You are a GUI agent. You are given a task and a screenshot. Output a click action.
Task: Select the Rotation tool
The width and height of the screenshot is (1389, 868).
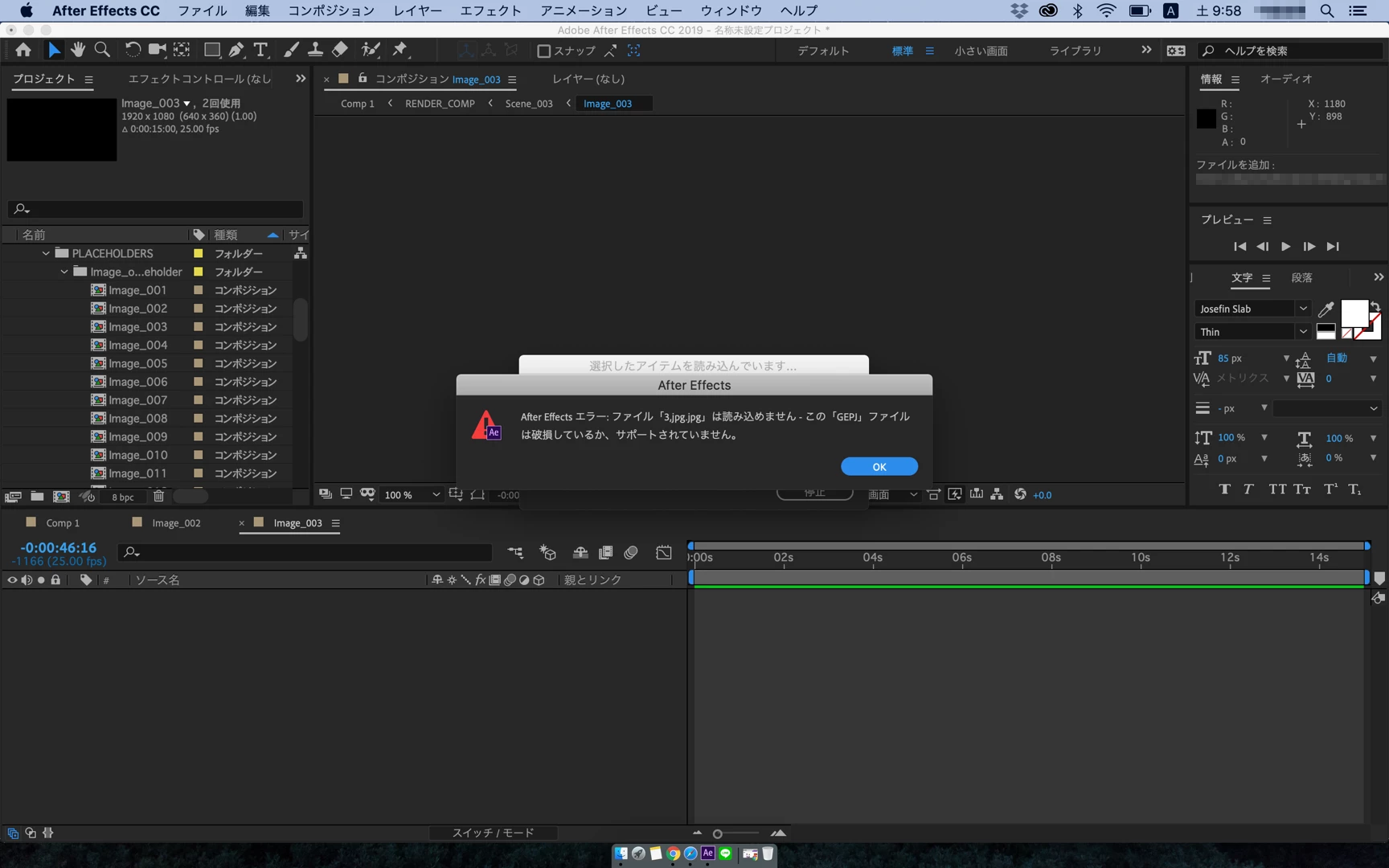click(x=133, y=50)
